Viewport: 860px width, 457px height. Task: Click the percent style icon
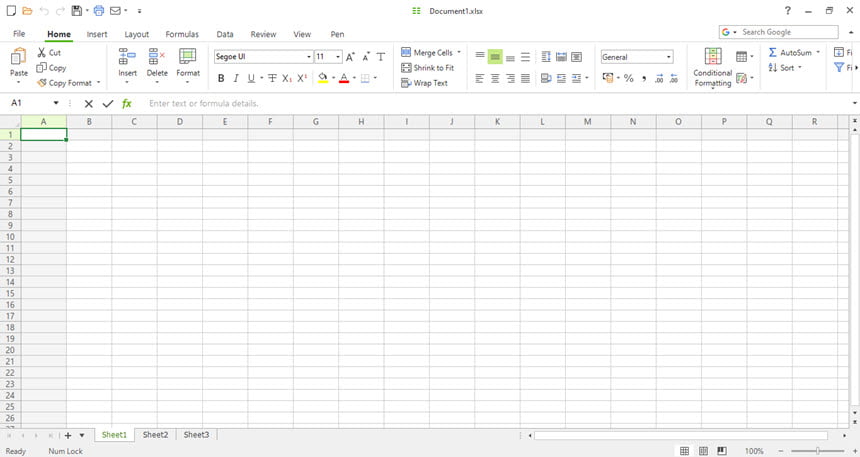coord(629,78)
